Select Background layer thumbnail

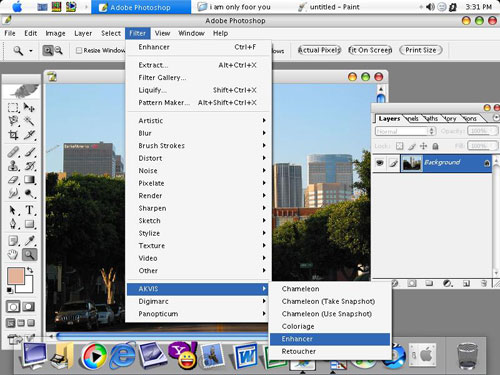pos(412,163)
